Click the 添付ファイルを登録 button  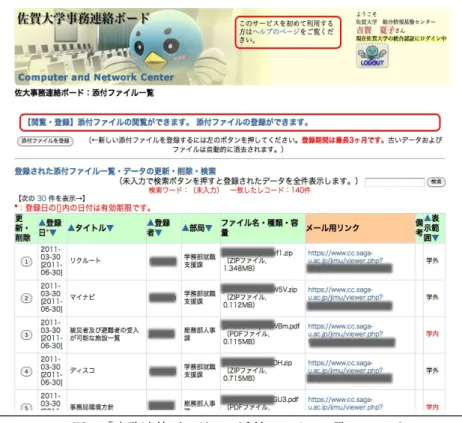point(45,141)
